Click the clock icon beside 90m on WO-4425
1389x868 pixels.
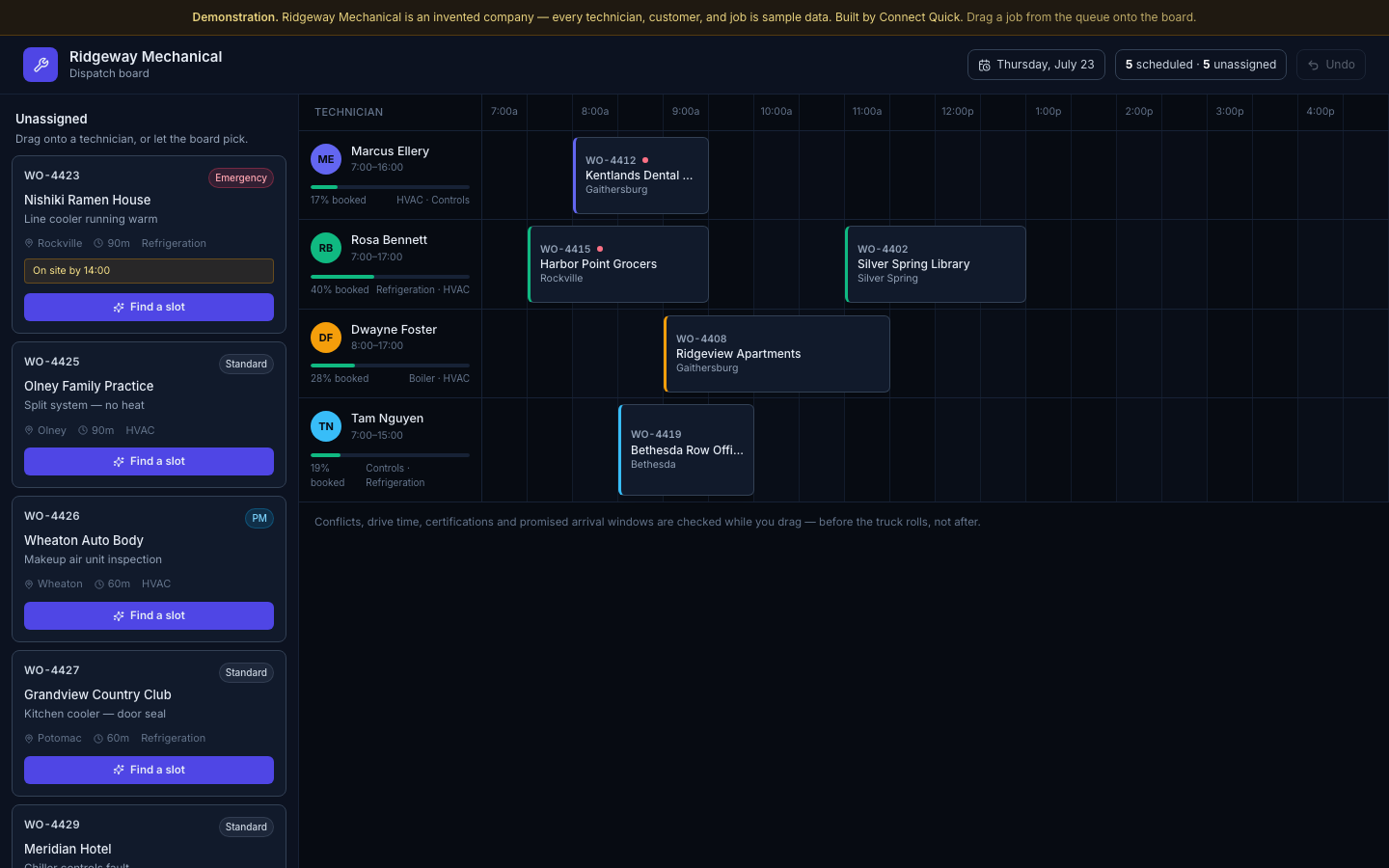[83, 431]
